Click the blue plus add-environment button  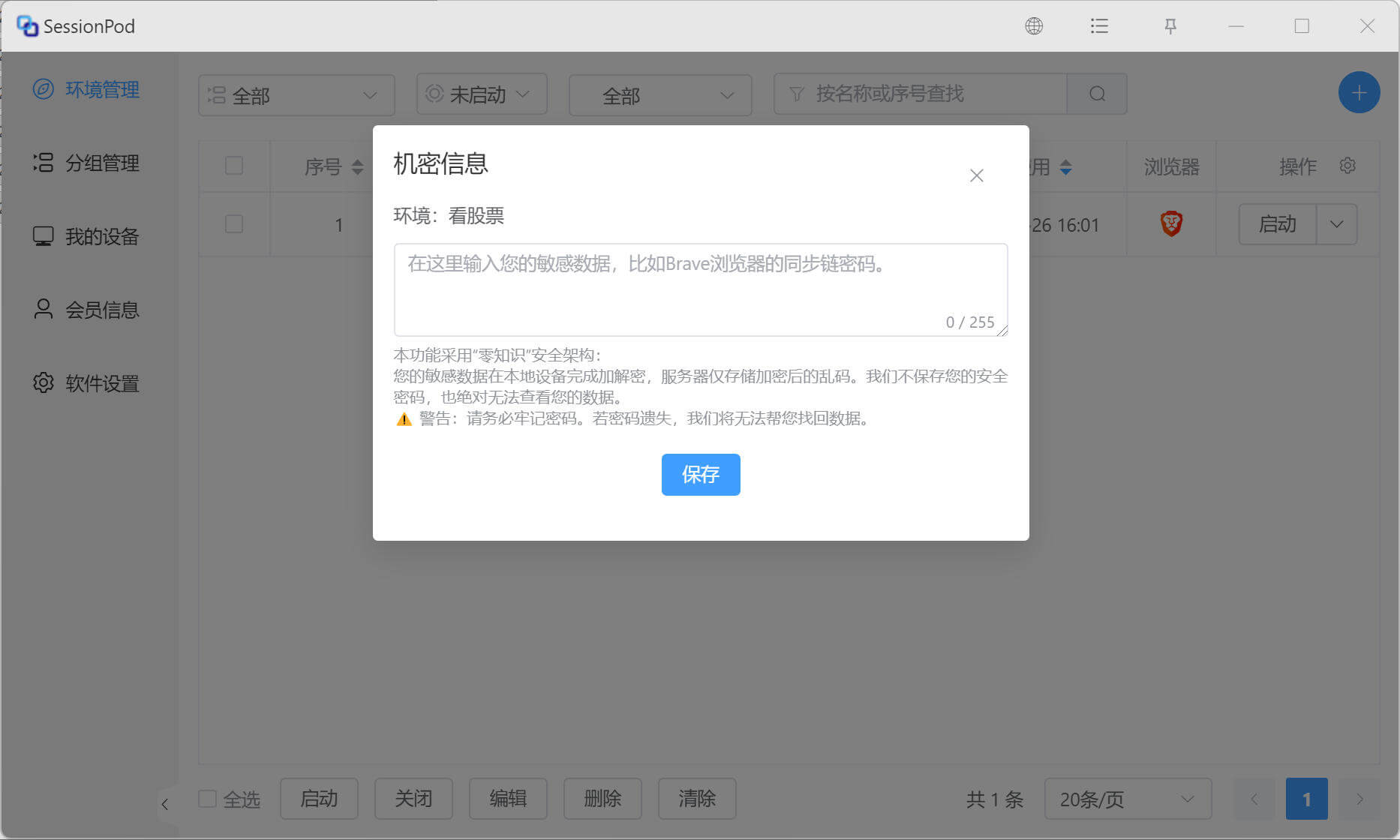pos(1359,93)
